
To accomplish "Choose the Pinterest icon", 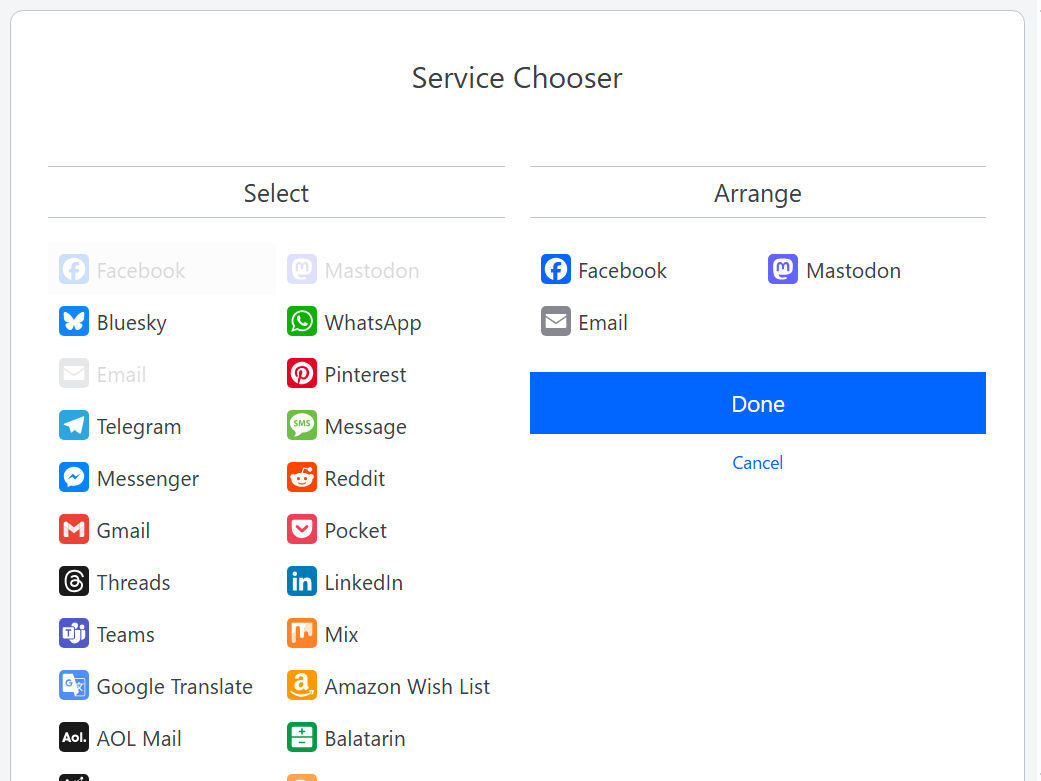I will tap(302, 374).
